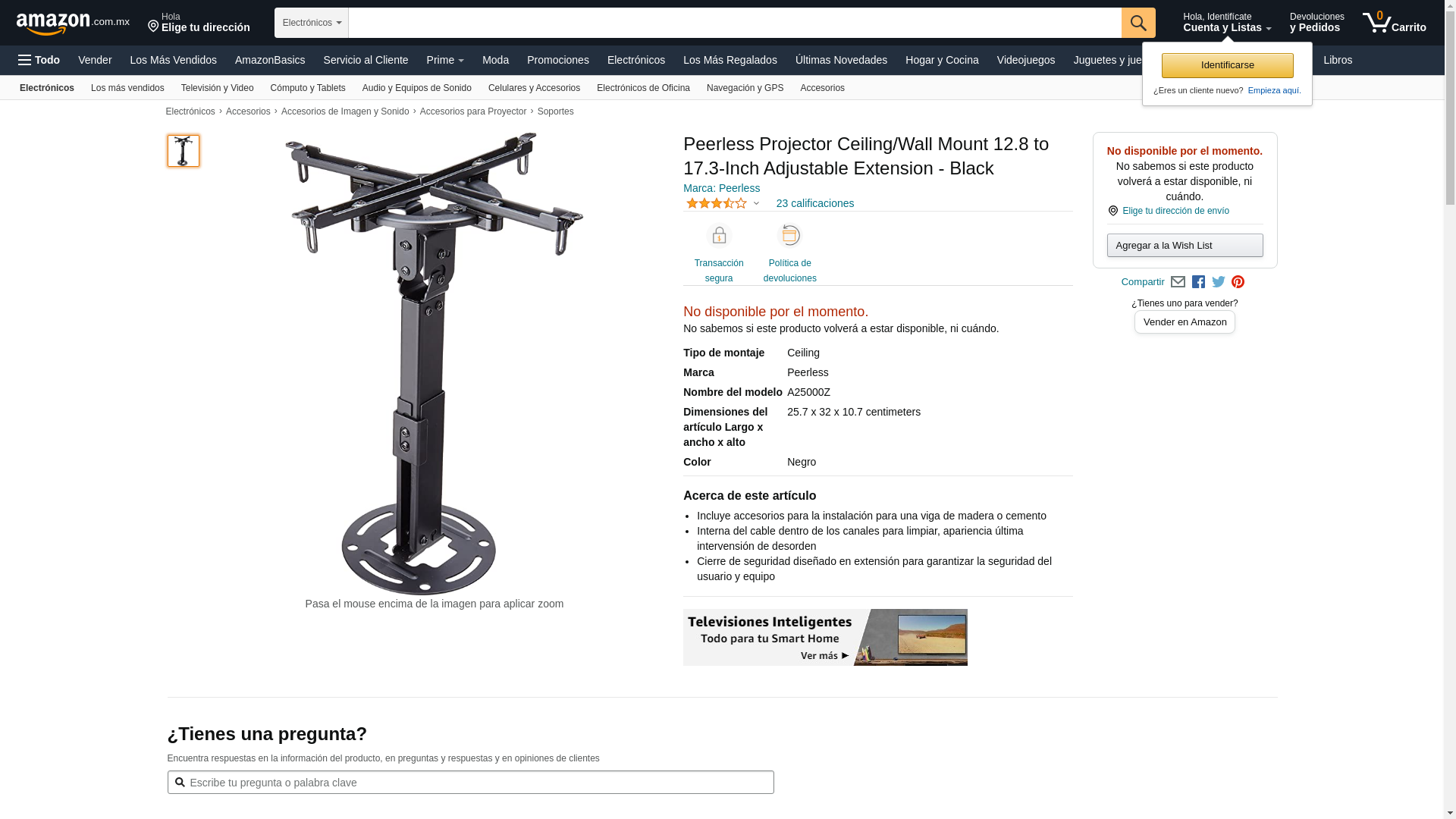Share product on Facebook icon

1198,282
